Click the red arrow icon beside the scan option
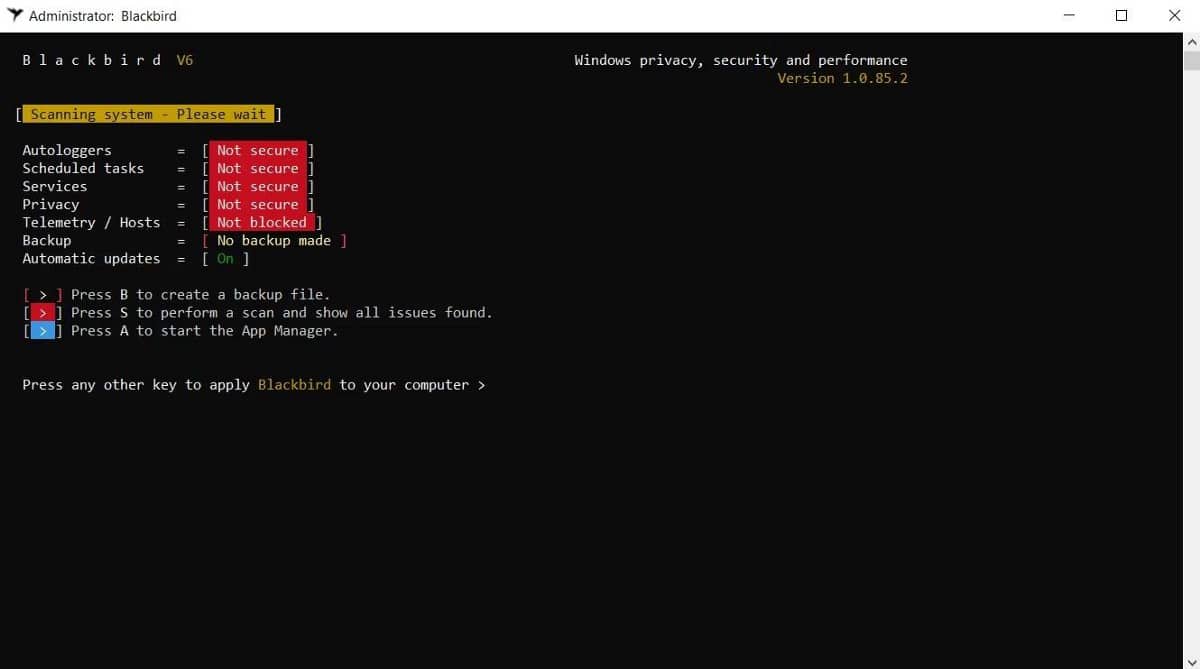The image size is (1200, 669). (42, 312)
